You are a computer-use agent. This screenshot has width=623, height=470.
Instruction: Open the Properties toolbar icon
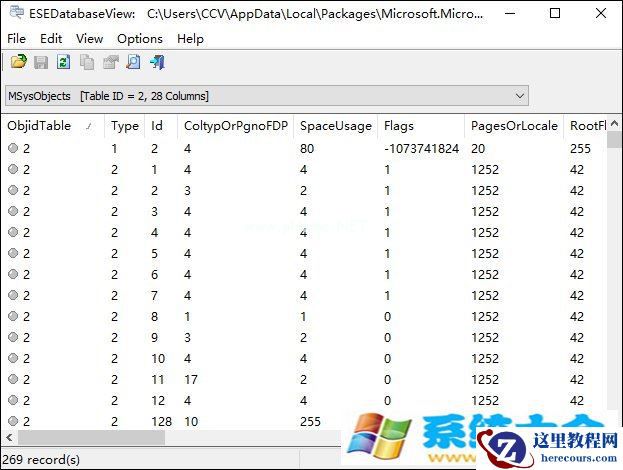[x=110, y=62]
